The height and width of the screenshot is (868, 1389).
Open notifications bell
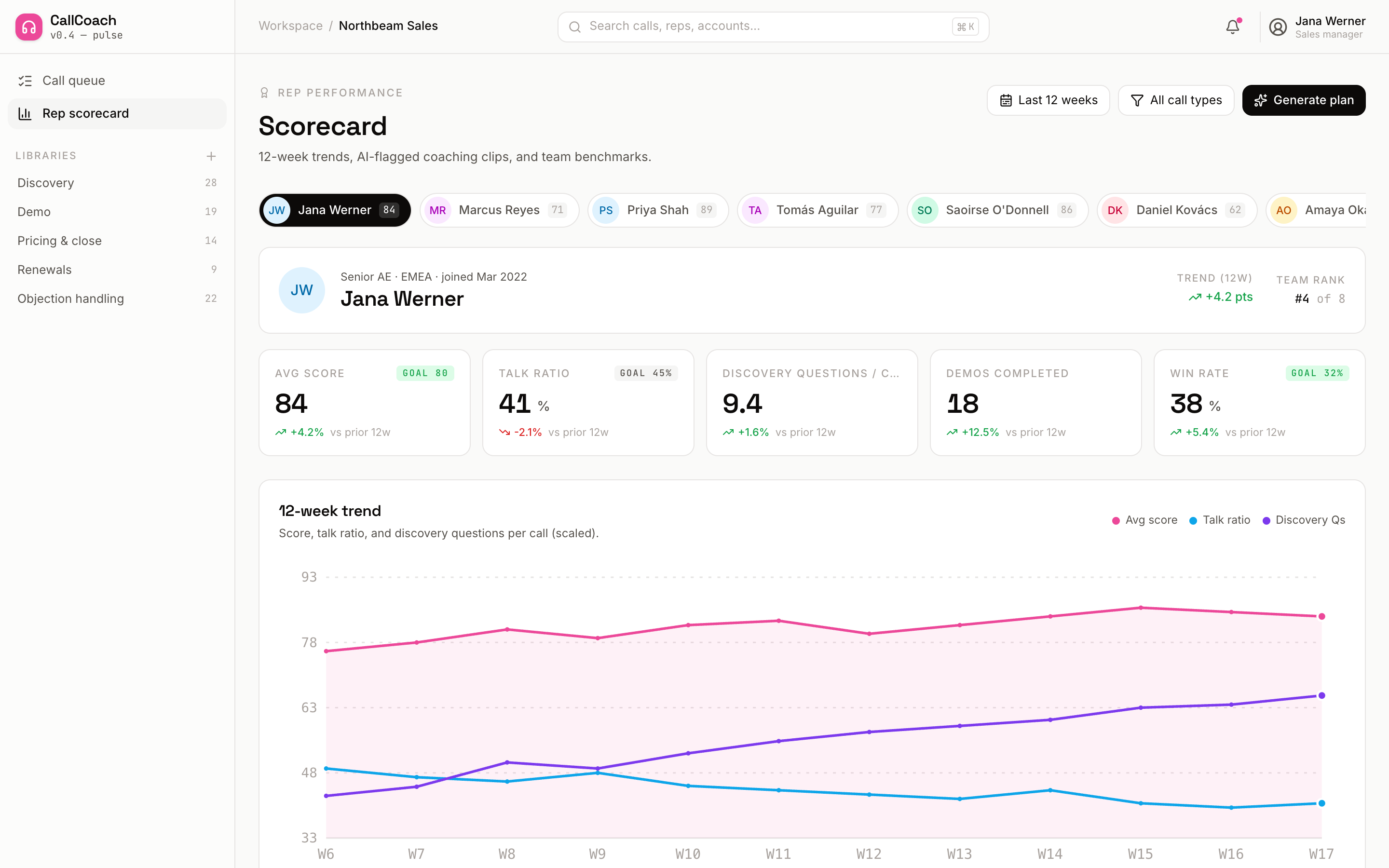[x=1232, y=27]
